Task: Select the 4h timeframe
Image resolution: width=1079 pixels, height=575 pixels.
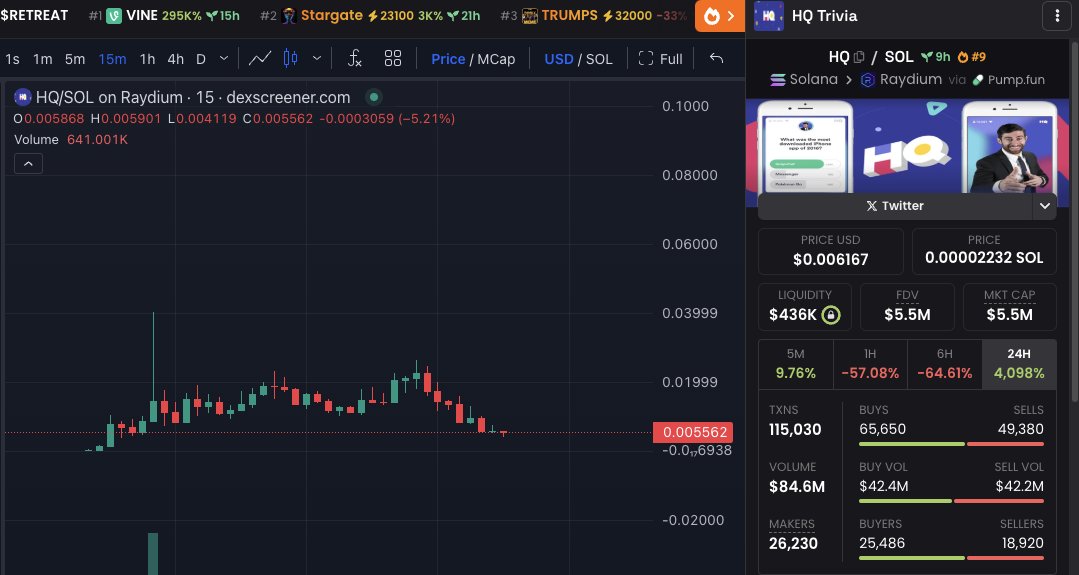Action: (x=175, y=59)
